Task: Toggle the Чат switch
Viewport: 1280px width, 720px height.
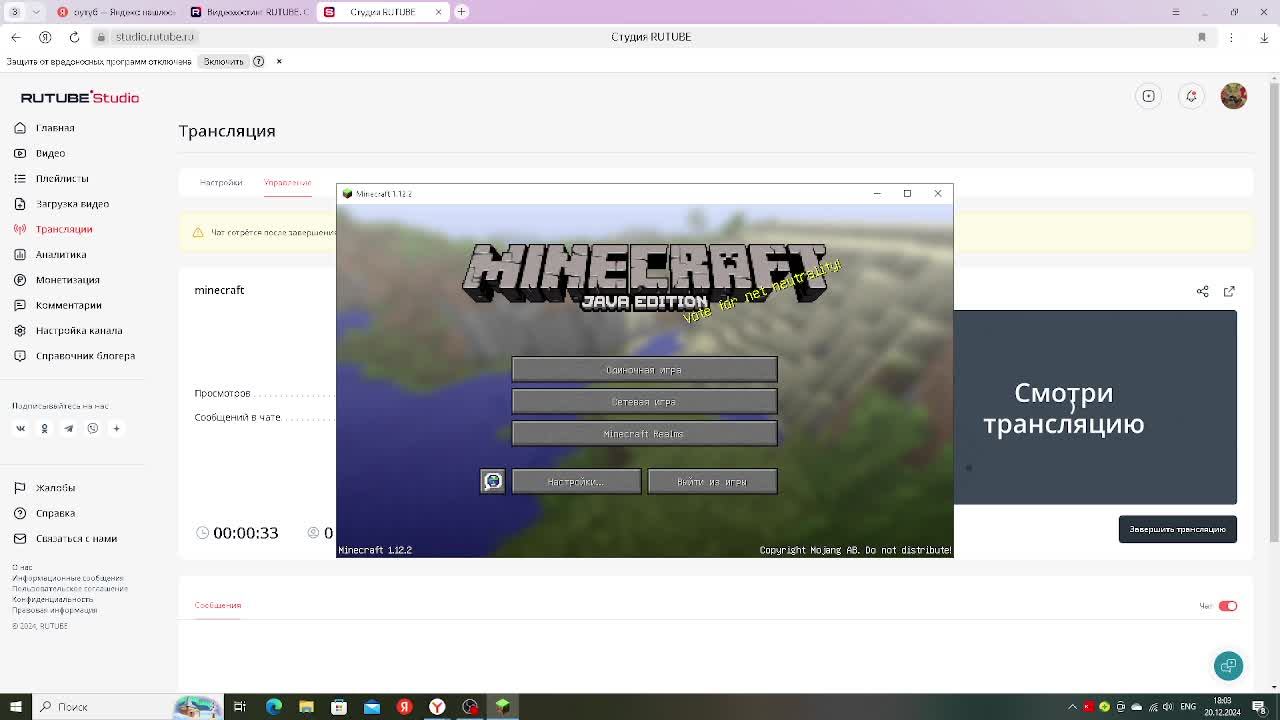Action: click(x=1228, y=606)
